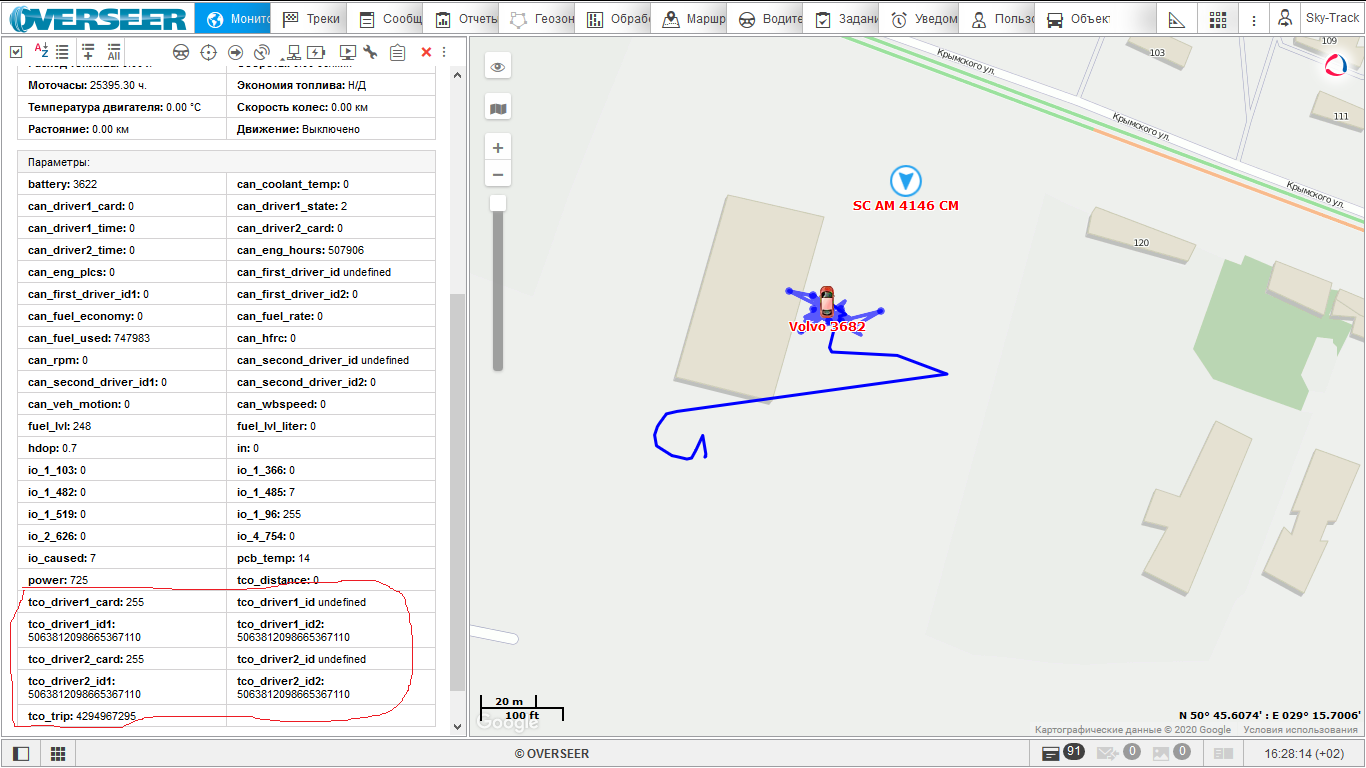Toggle the left sidebar panel from status bar

(21, 753)
